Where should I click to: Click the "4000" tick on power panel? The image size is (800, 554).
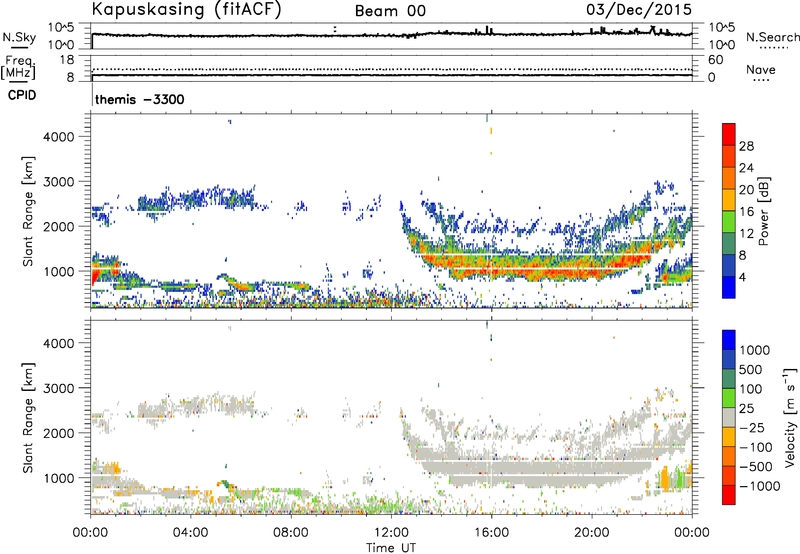click(58, 137)
